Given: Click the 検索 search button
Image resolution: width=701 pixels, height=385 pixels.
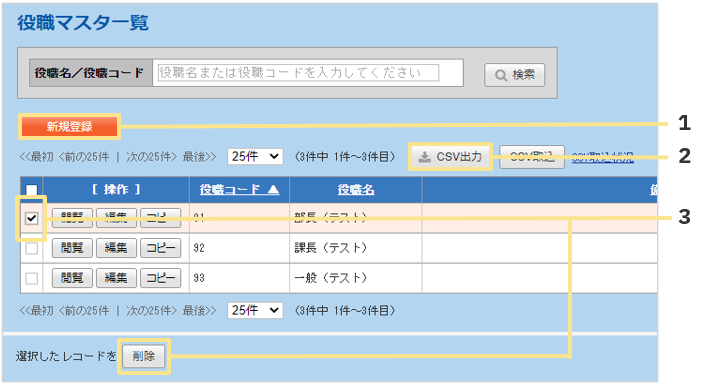Looking at the screenshot, I should tap(515, 75).
